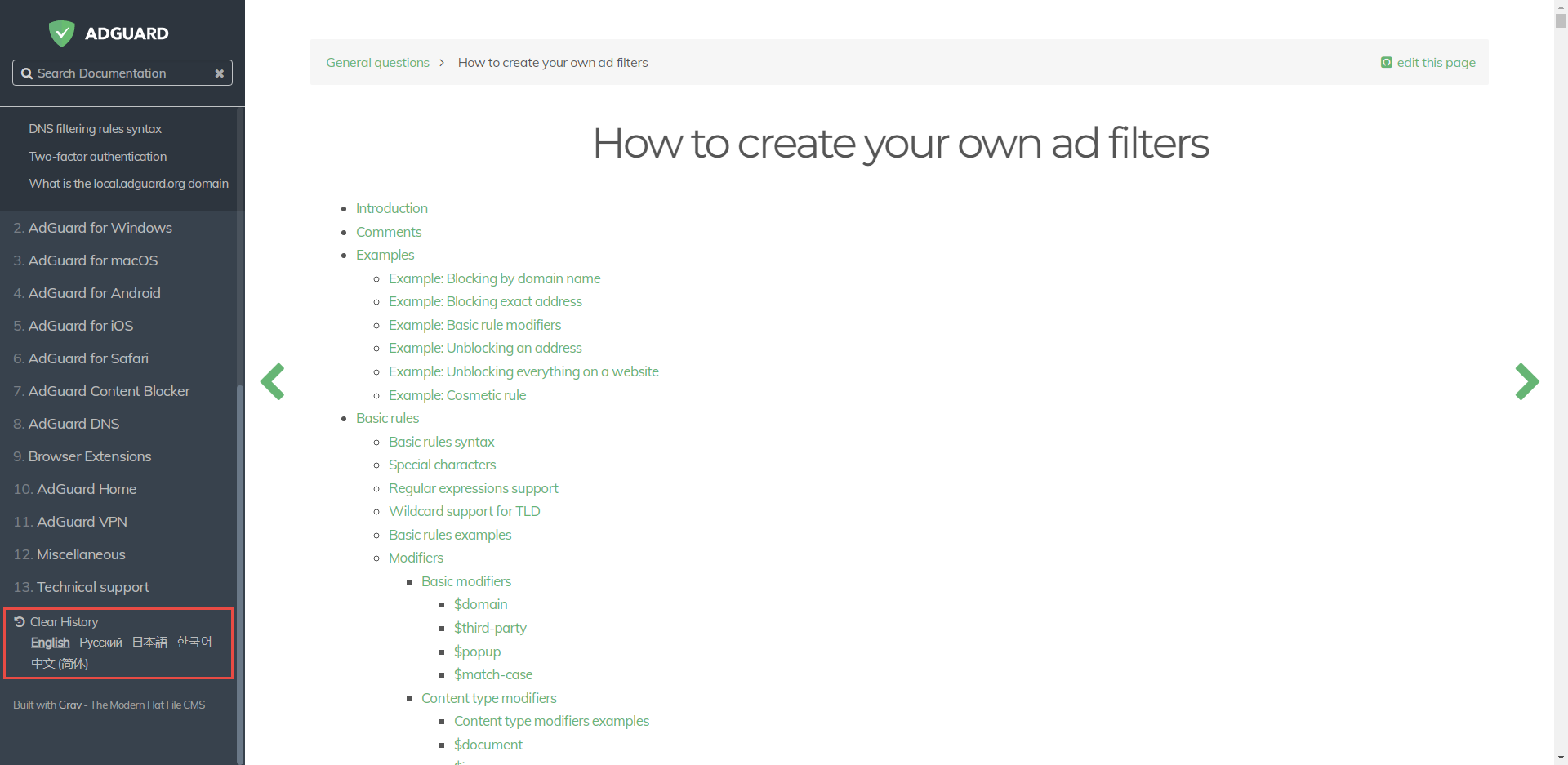This screenshot has width=1568, height=765.
Task: Open $popup modifier link
Action: [477, 652]
